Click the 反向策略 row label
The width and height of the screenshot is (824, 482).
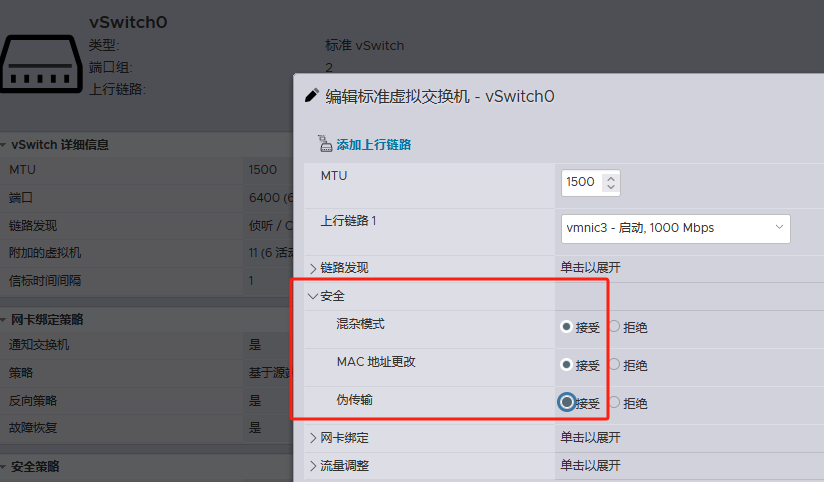click(x=33, y=401)
